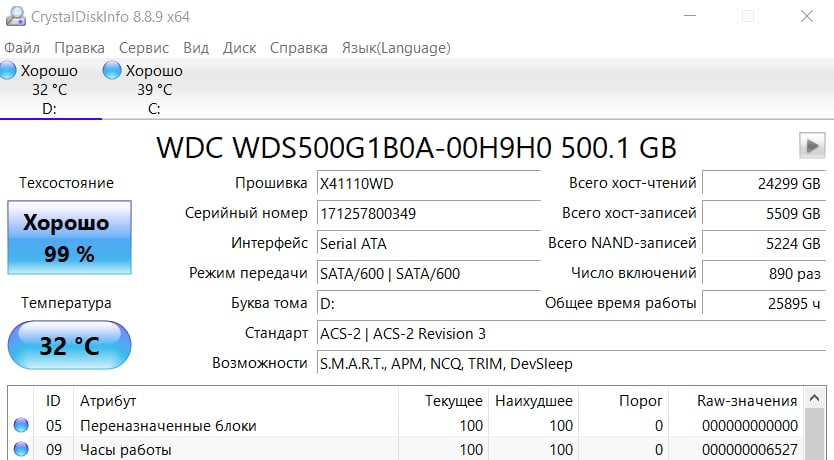Click total host writes value 5509 GB
This screenshot has height=460, width=834.
click(764, 214)
